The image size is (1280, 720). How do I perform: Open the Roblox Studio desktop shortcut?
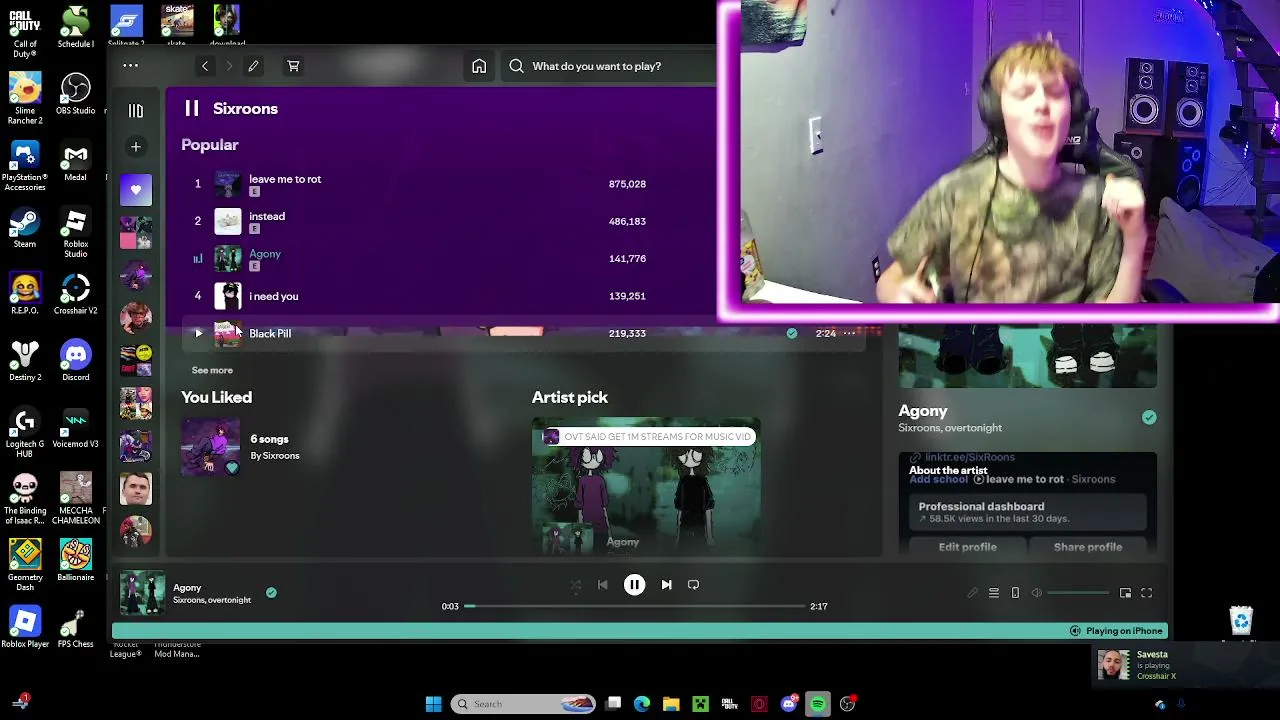(x=76, y=233)
